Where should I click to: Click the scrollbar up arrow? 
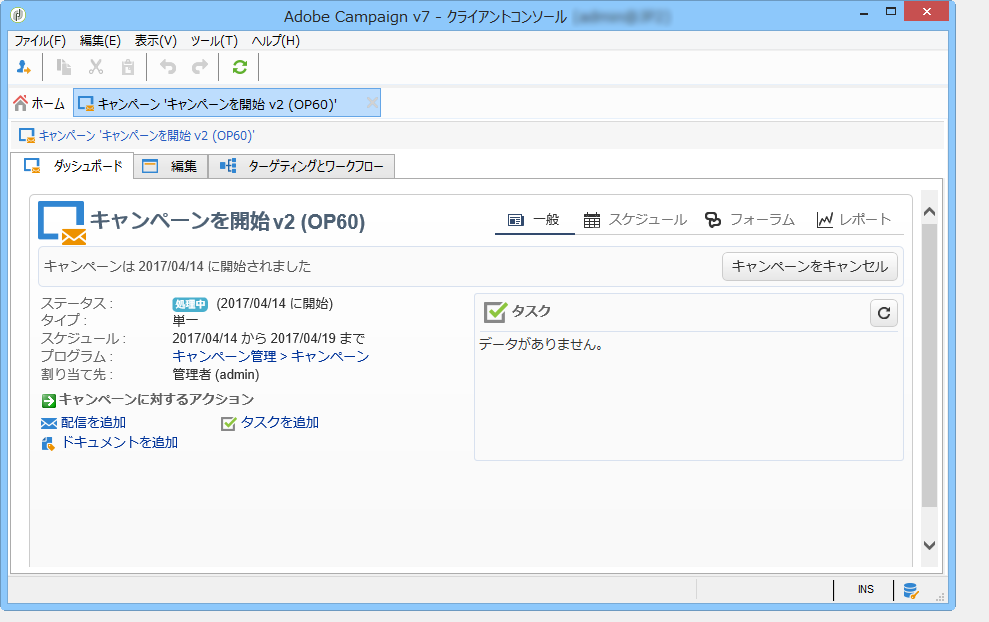[929, 212]
